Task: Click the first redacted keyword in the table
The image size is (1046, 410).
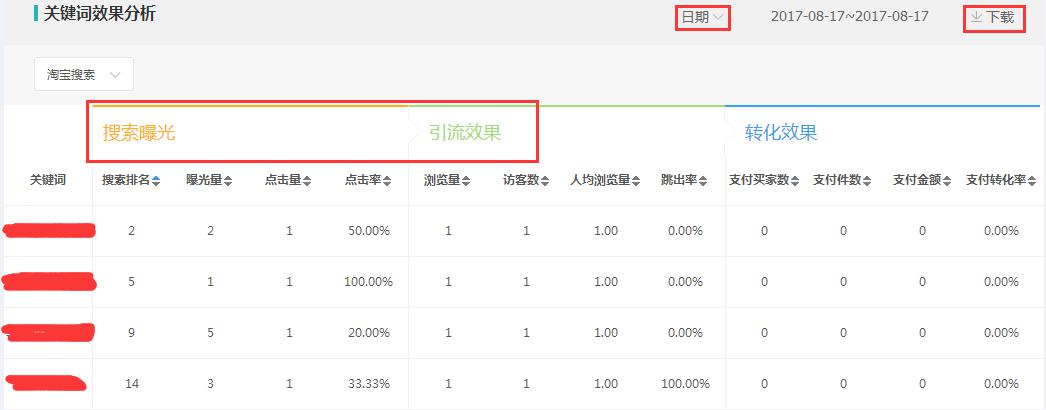Action: pos(50,231)
